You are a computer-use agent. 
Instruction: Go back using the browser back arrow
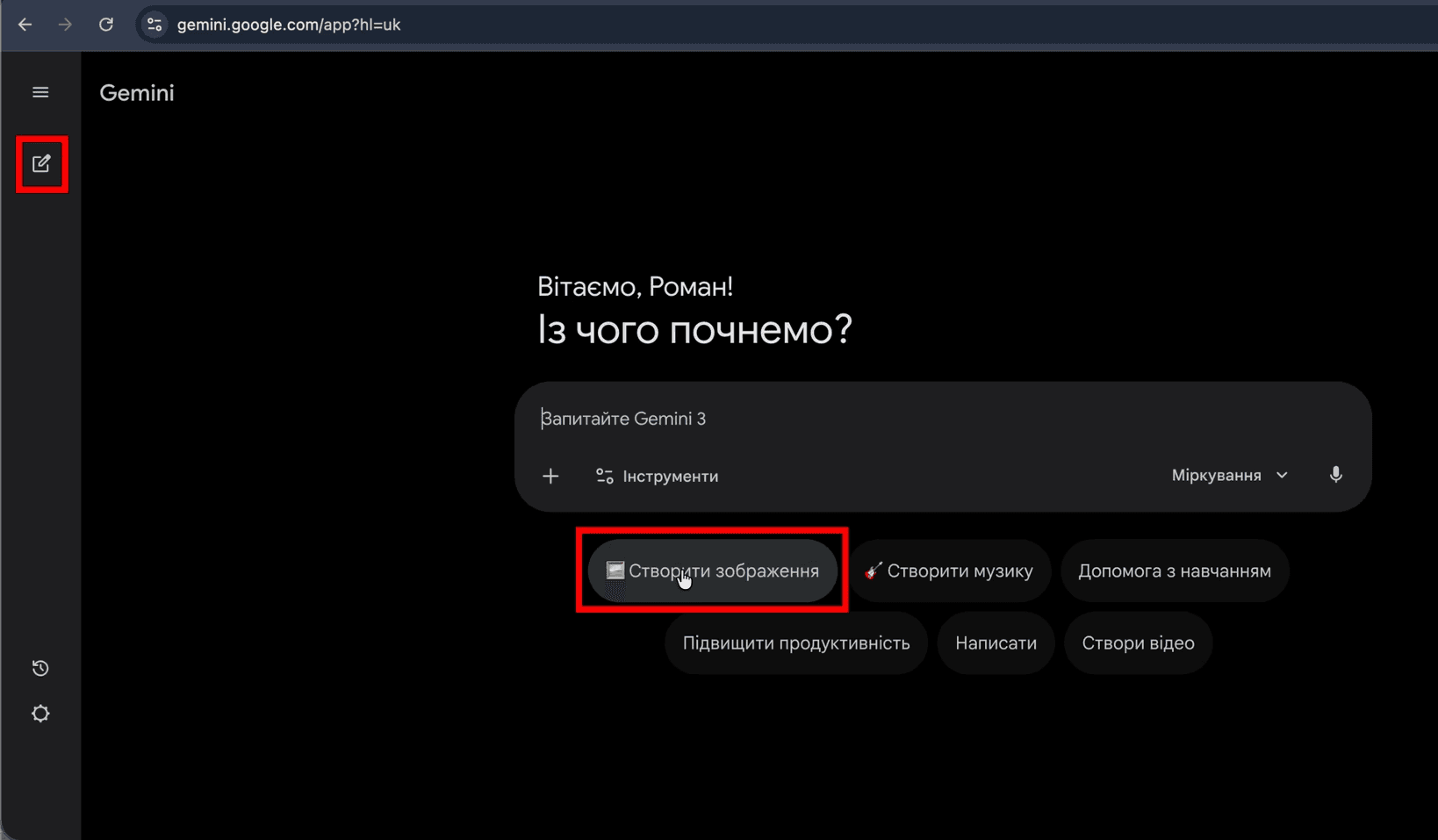25,25
